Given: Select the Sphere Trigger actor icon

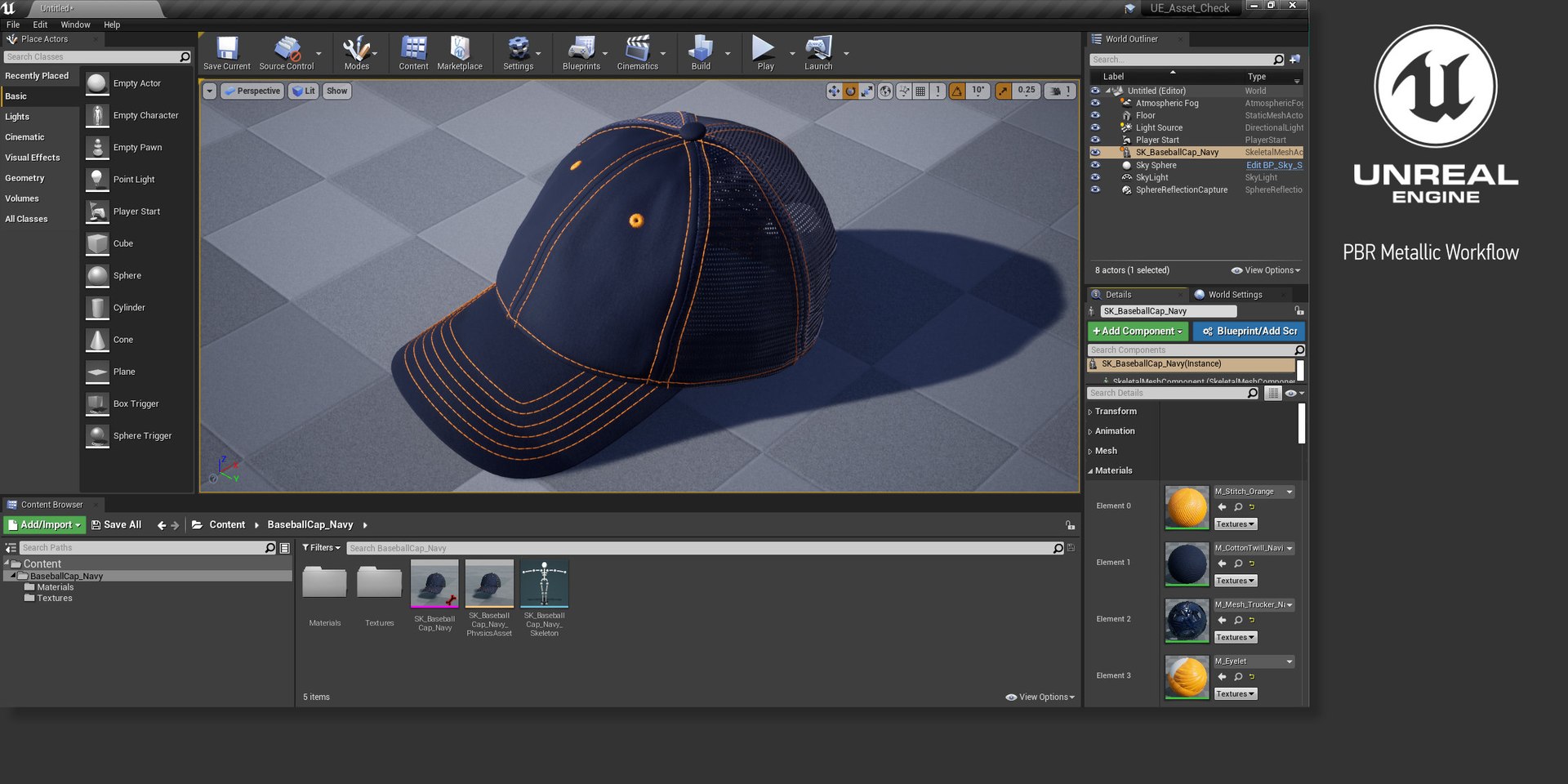Looking at the screenshot, I should coord(97,435).
